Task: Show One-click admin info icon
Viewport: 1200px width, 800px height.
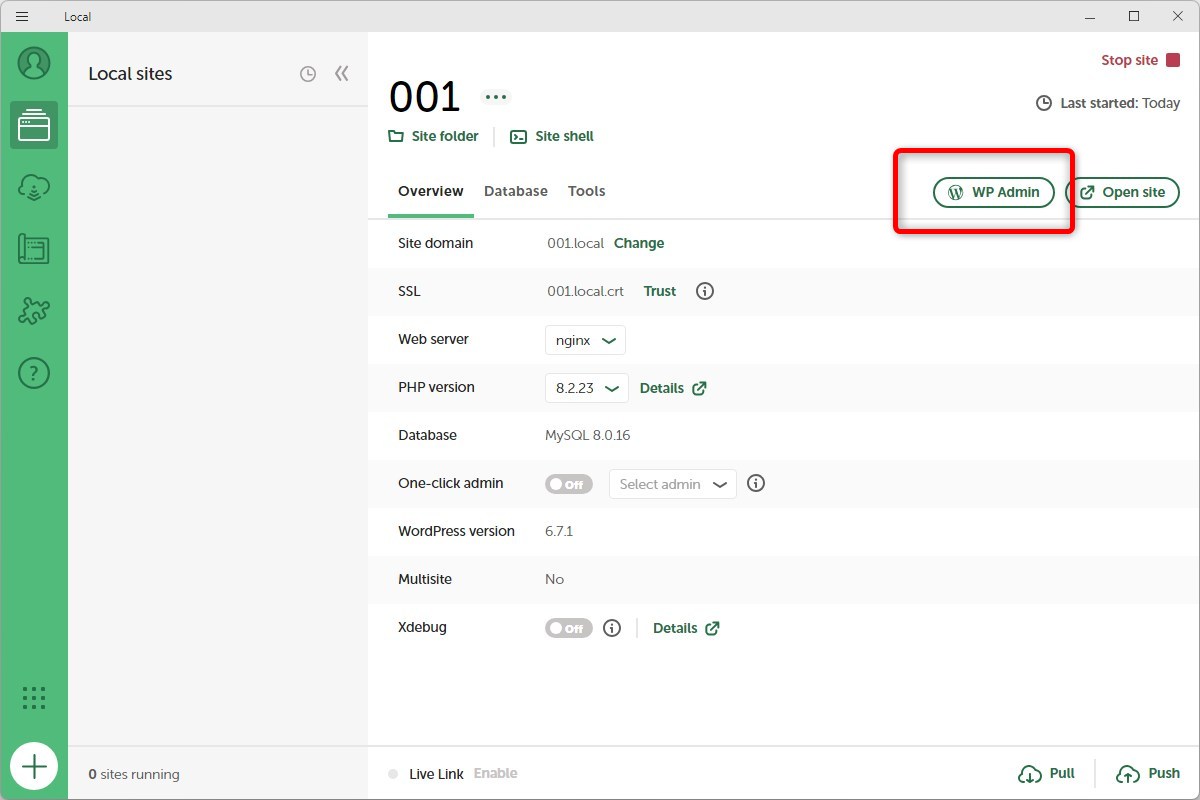Action: (x=757, y=483)
